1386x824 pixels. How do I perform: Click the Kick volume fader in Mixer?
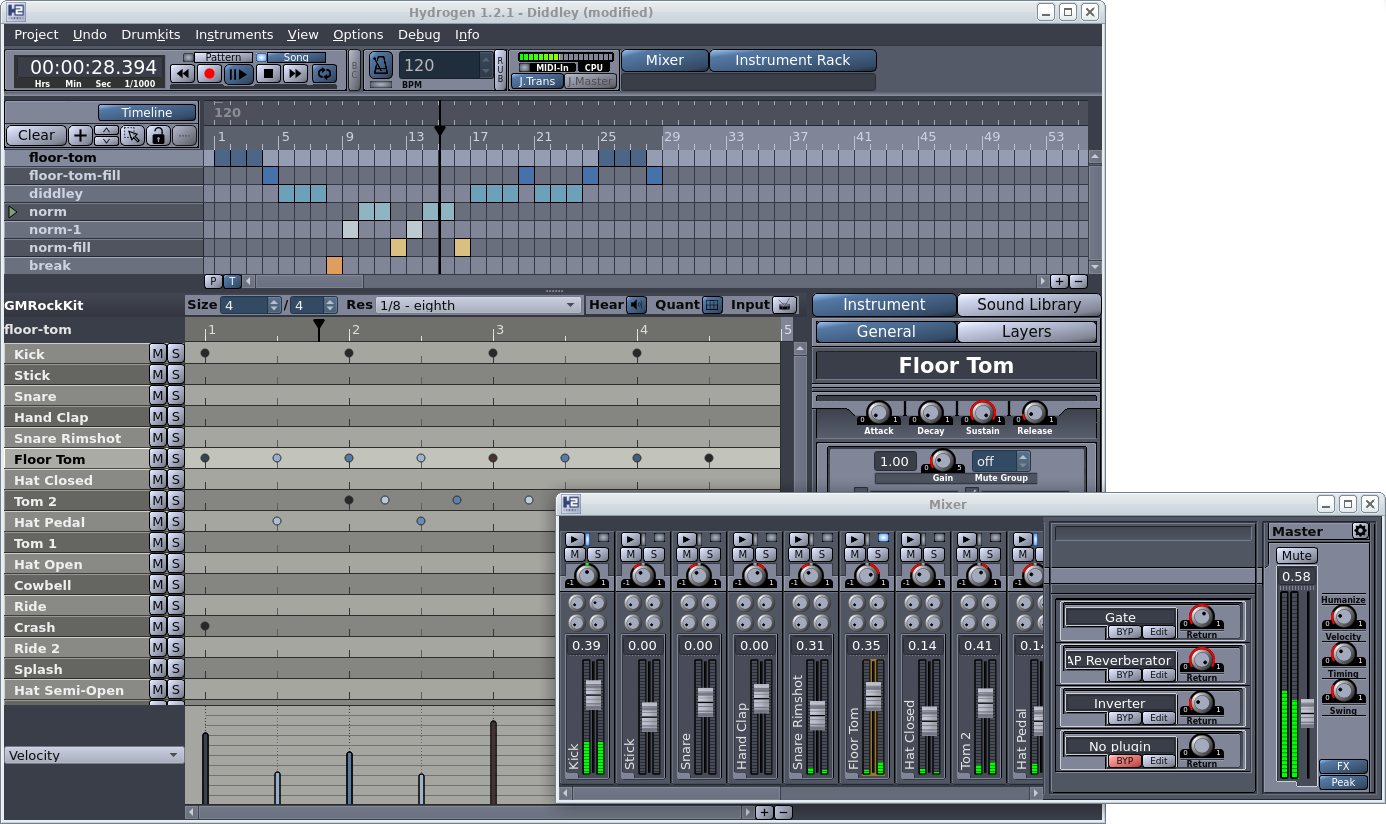tap(594, 695)
